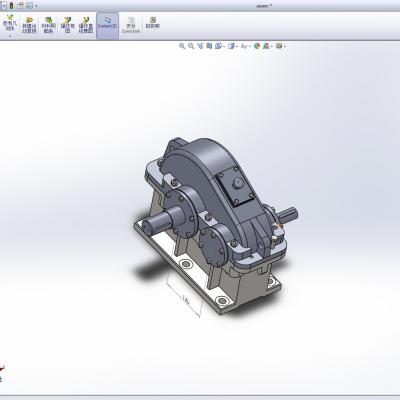Click the Display Style icon

click(231, 46)
